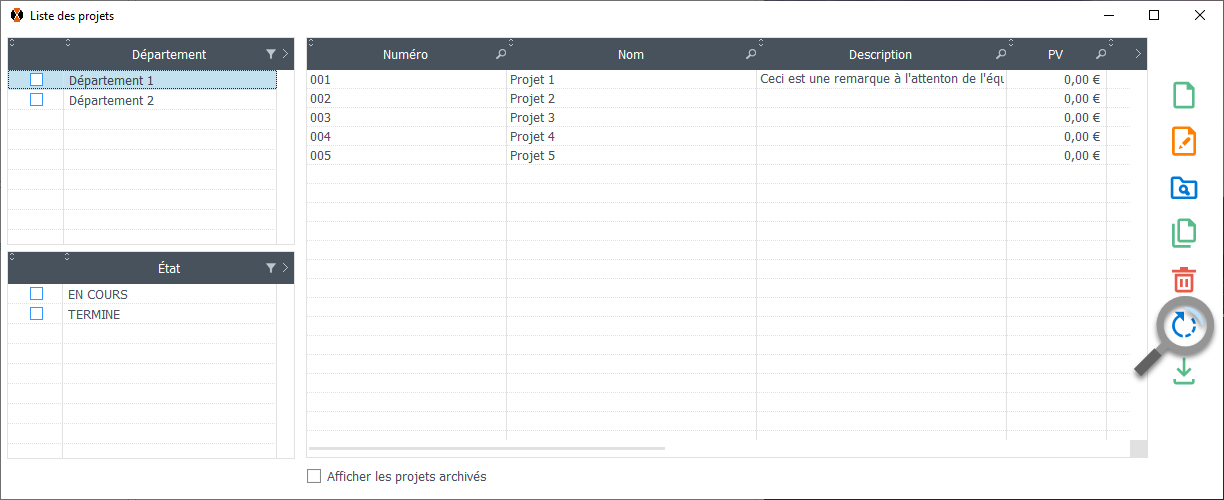Image resolution: width=1224 pixels, height=500 pixels.
Task: Click the blue refresh list icon
Action: click(x=1184, y=325)
